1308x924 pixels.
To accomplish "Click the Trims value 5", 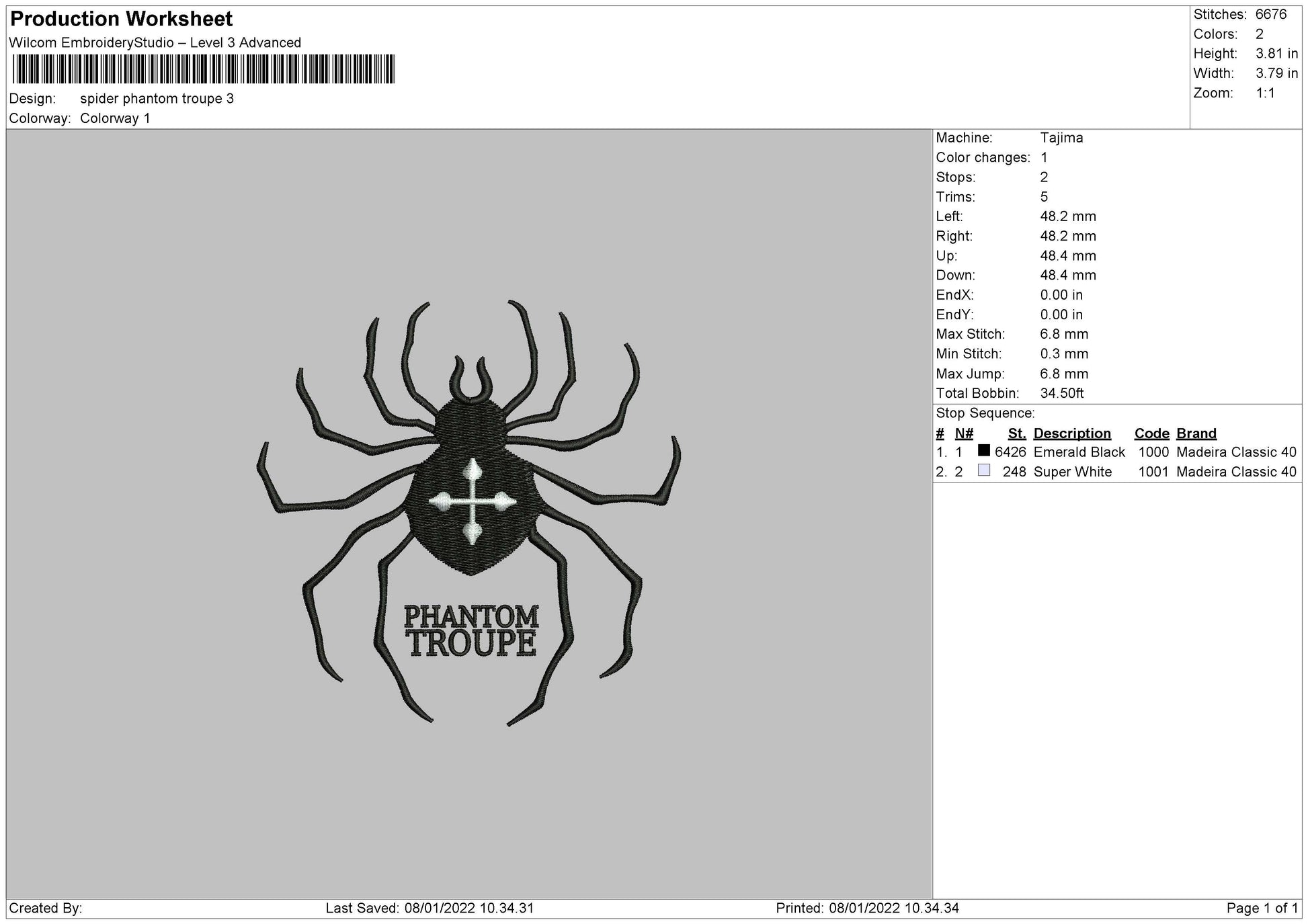I will click(1045, 197).
